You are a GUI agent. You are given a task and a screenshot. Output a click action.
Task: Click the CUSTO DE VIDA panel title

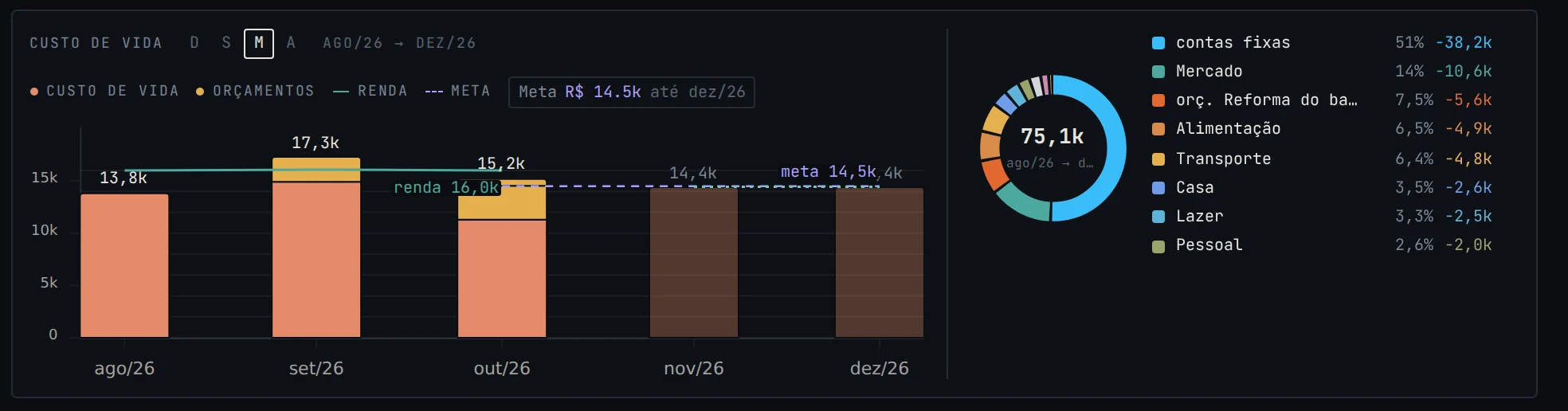coord(96,43)
